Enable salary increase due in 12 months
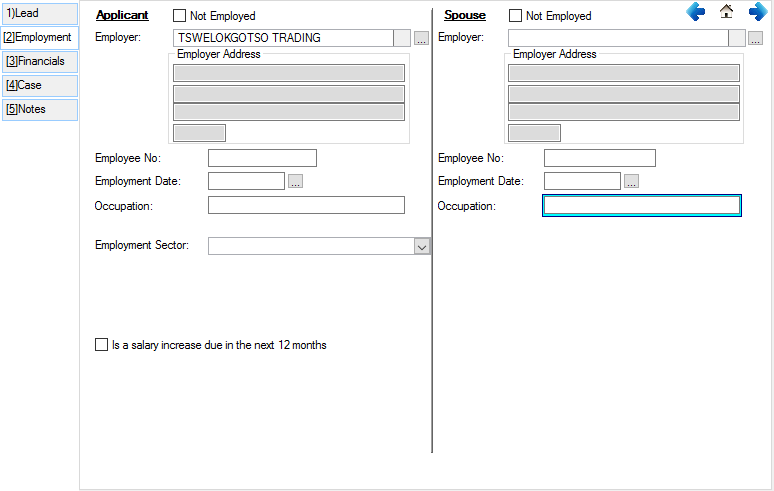The width and height of the screenshot is (774, 491). 101,345
